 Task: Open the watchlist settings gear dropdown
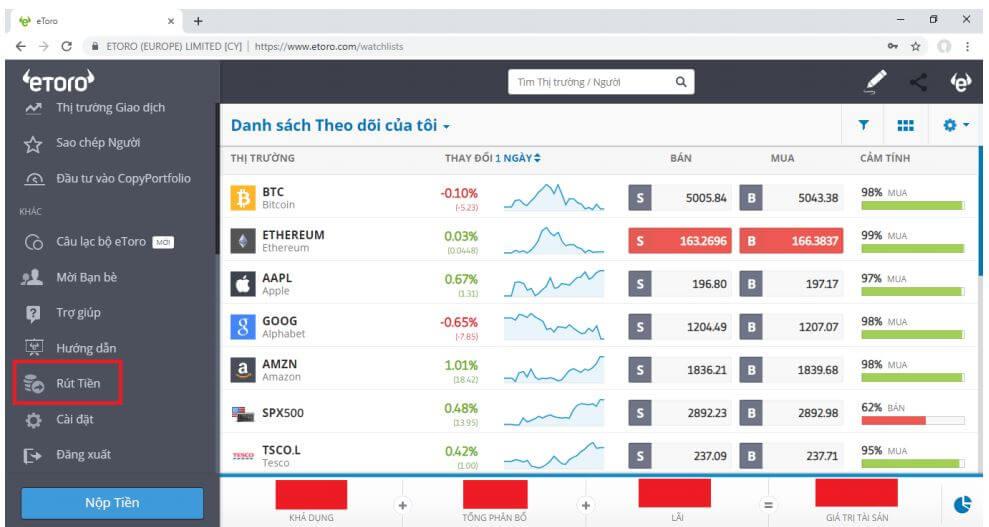956,125
